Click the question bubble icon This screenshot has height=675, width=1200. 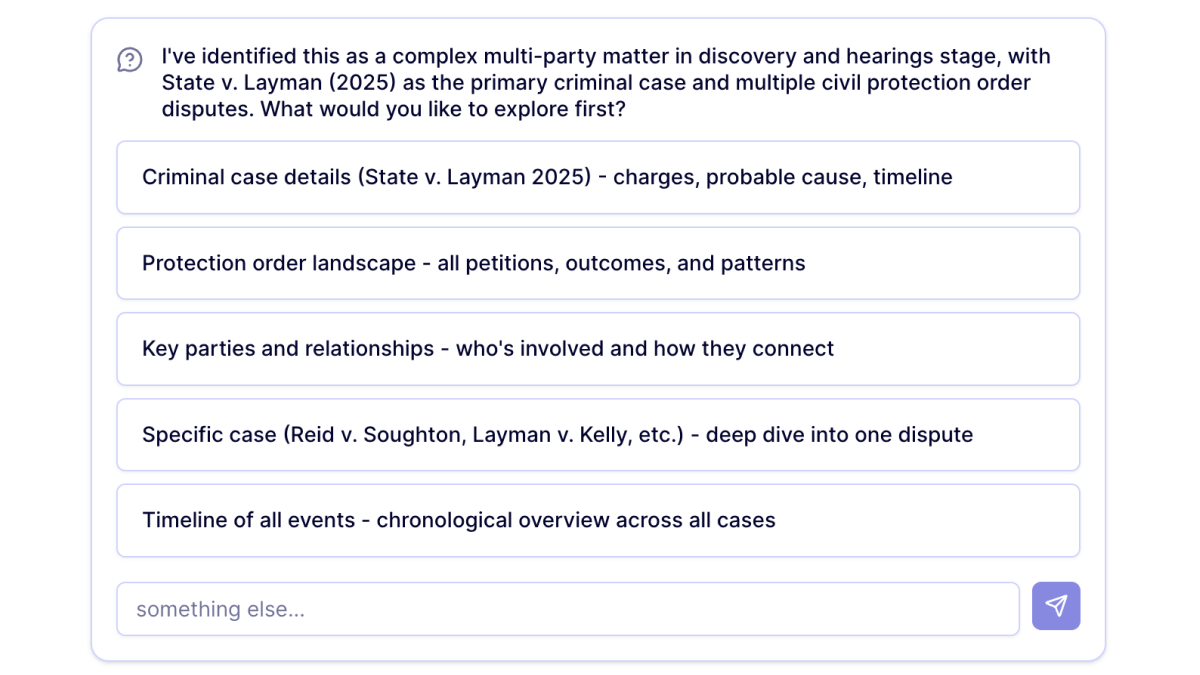(x=130, y=60)
